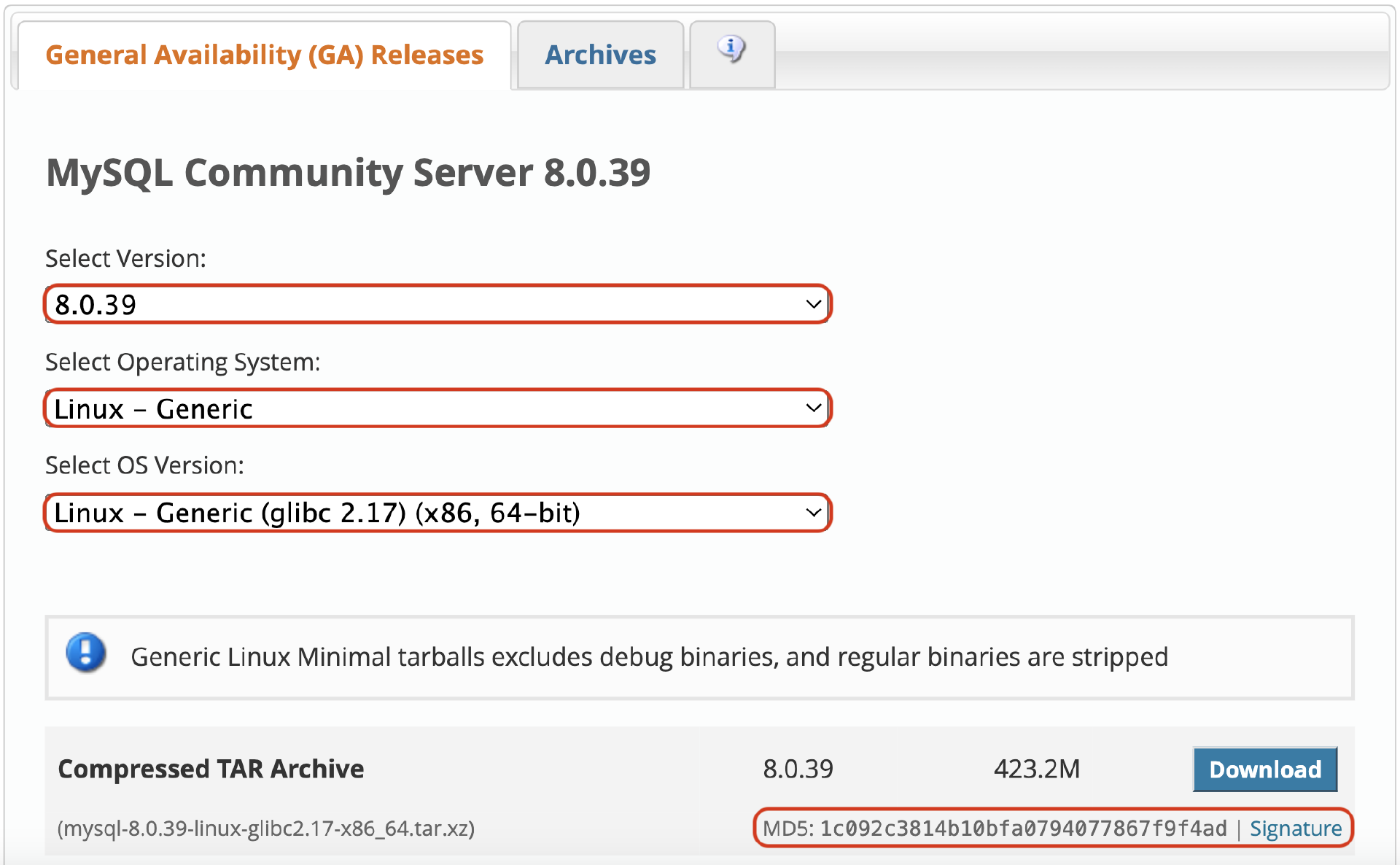Click the chevron on glibc 2.17 selector
The width and height of the screenshot is (1400, 865).
[814, 513]
